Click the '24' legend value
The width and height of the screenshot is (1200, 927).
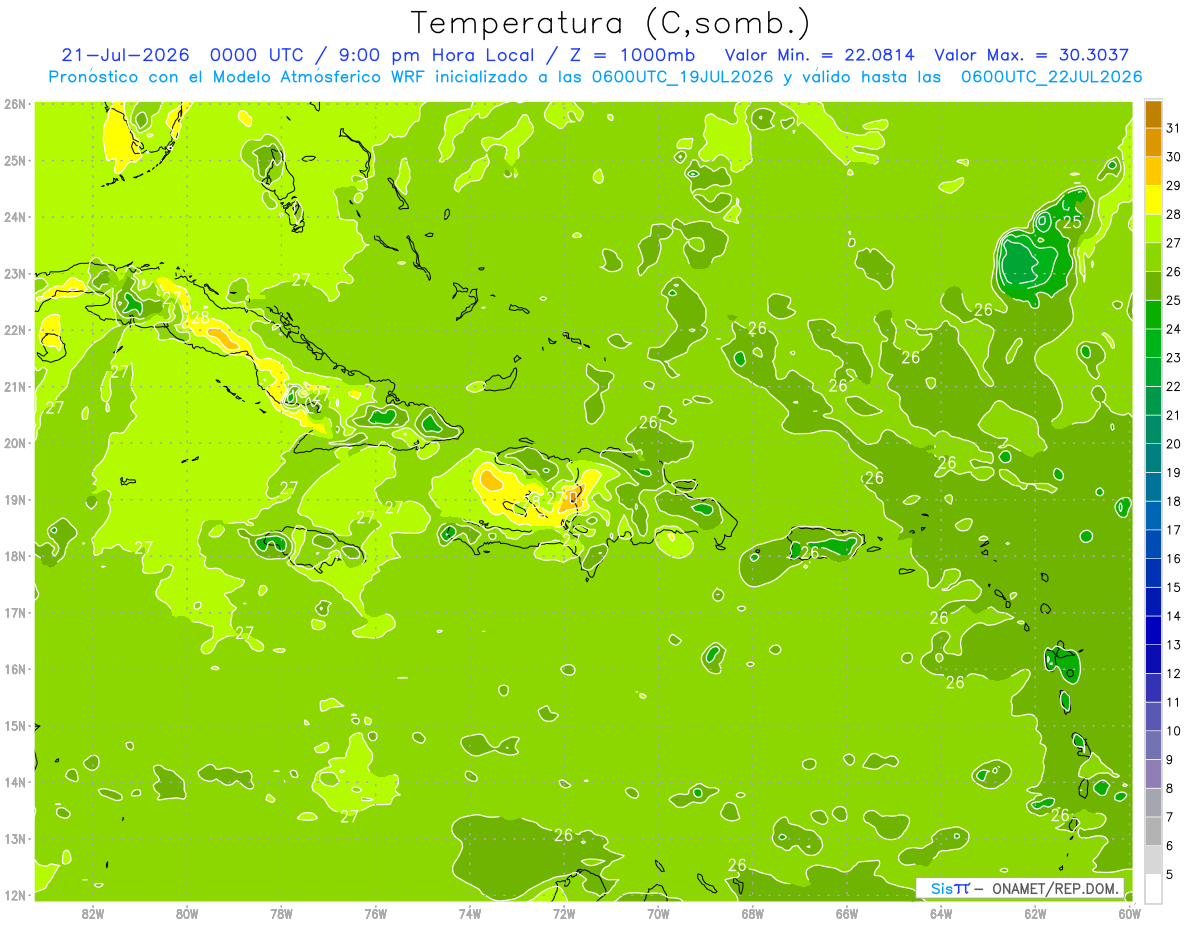[1174, 328]
